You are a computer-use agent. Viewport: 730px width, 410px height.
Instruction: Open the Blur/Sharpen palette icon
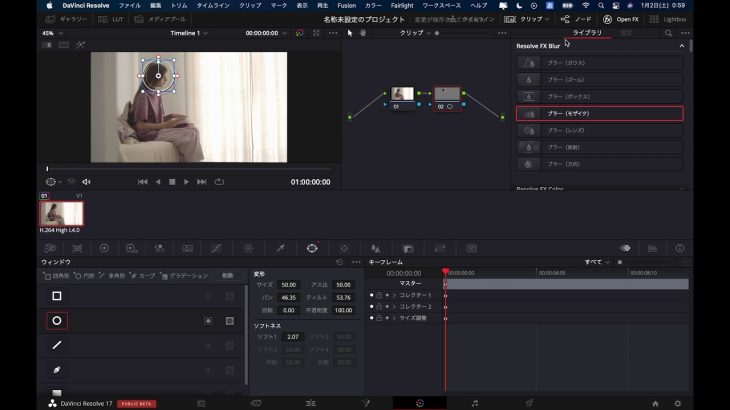pos(376,249)
